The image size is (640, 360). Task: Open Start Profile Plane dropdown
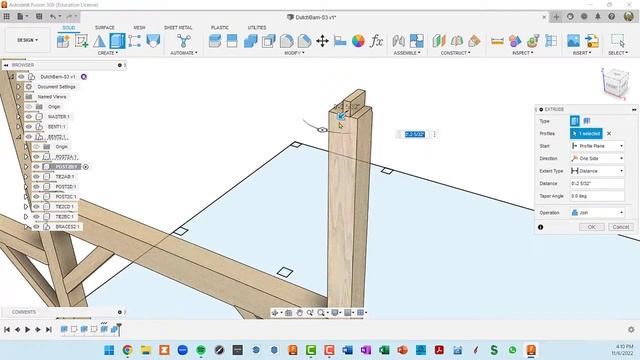597,146
